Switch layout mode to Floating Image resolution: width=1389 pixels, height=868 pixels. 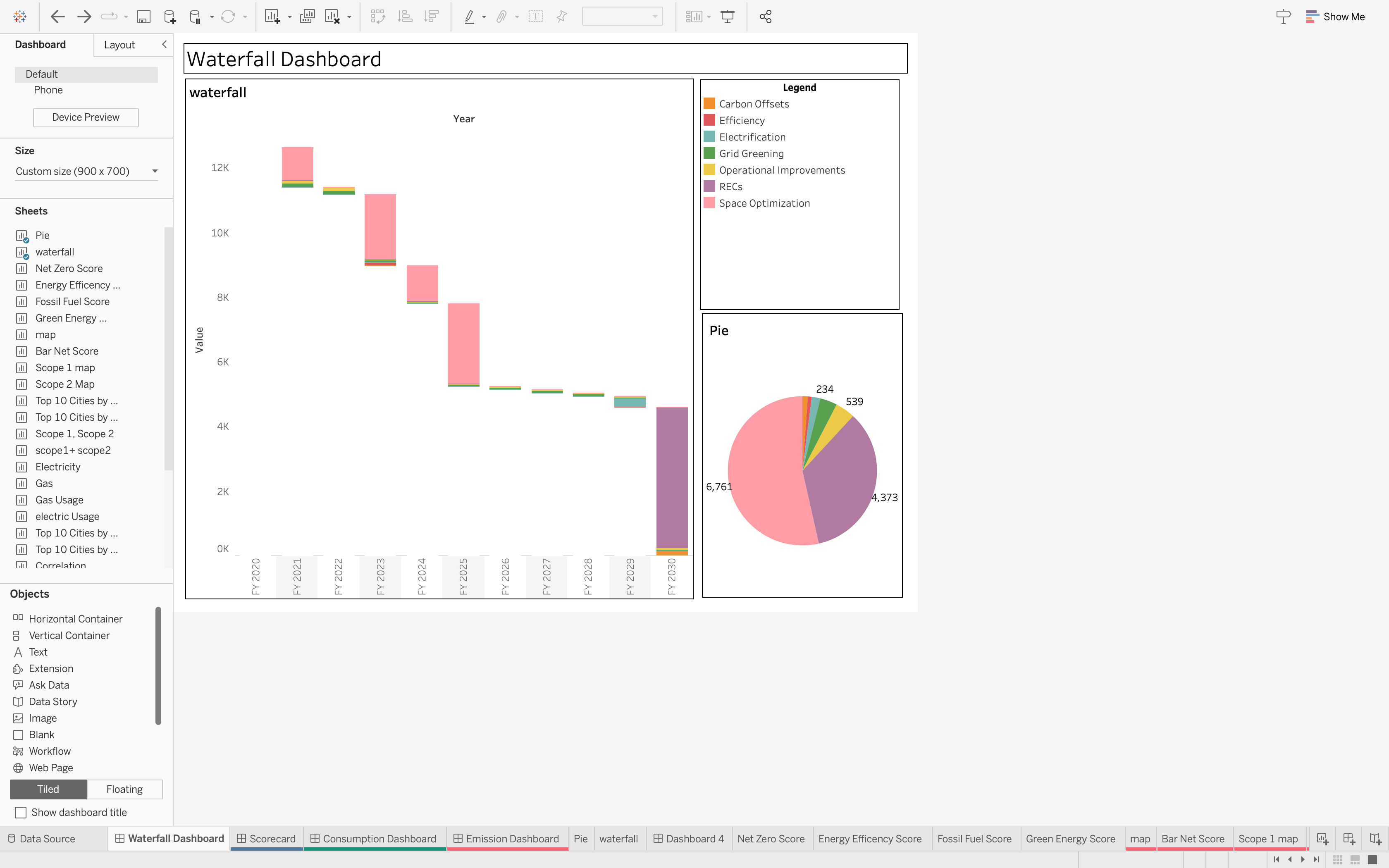click(124, 789)
